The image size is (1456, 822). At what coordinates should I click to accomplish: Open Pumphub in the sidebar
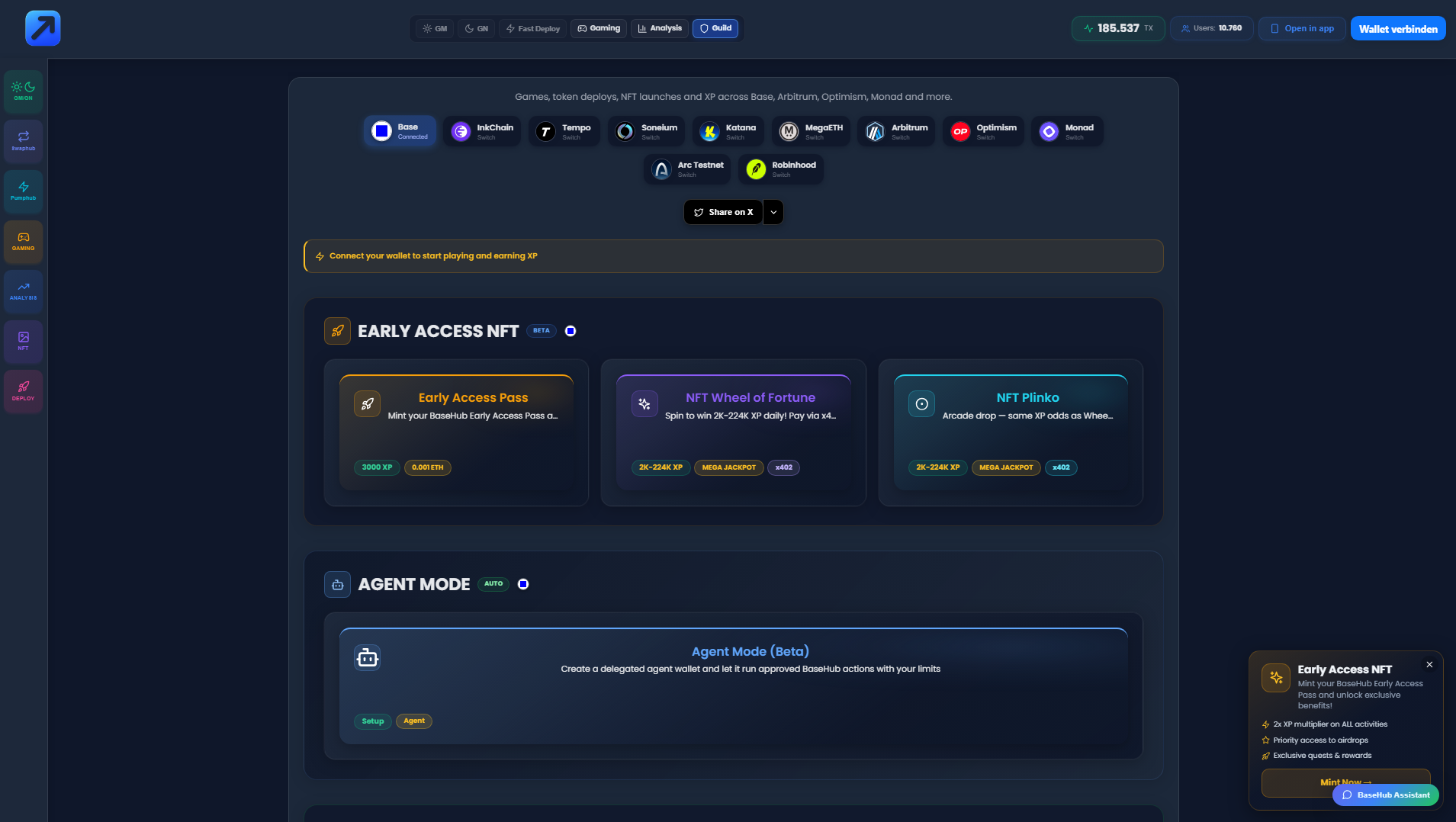point(23,191)
